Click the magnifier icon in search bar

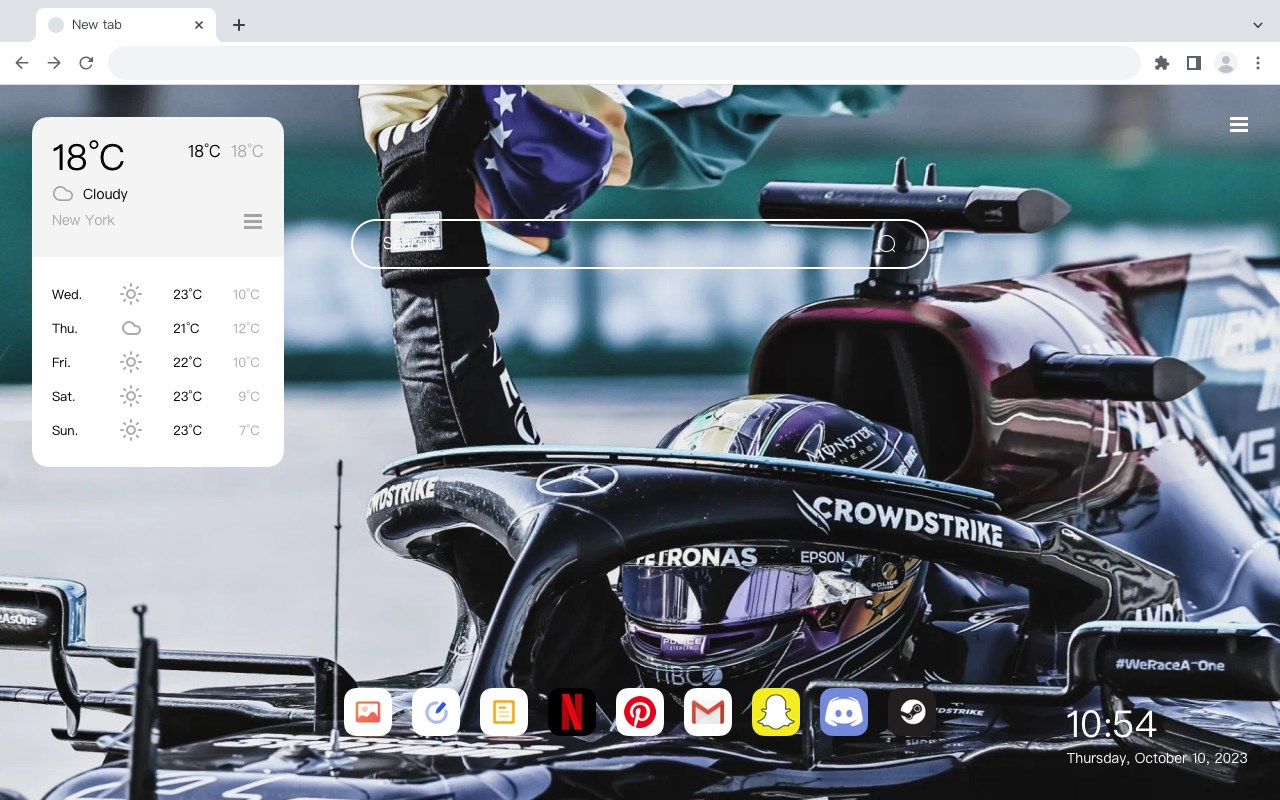coord(887,244)
